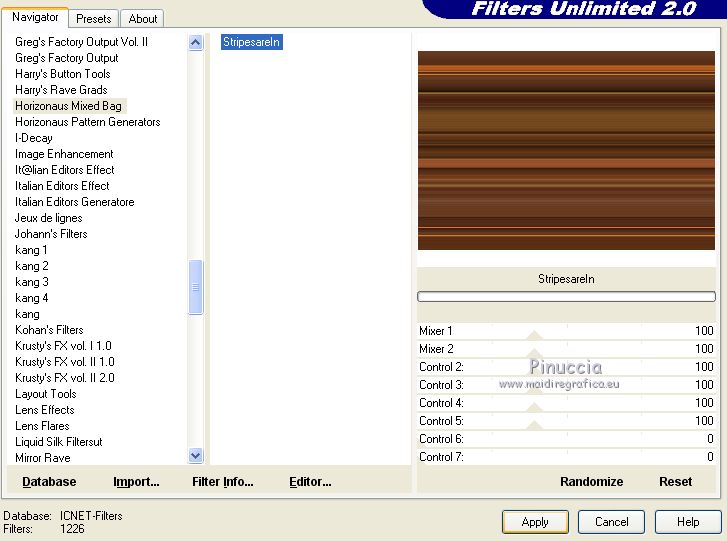727x541 pixels.
Task: Select kang 4 category
Action: [x=32, y=298]
